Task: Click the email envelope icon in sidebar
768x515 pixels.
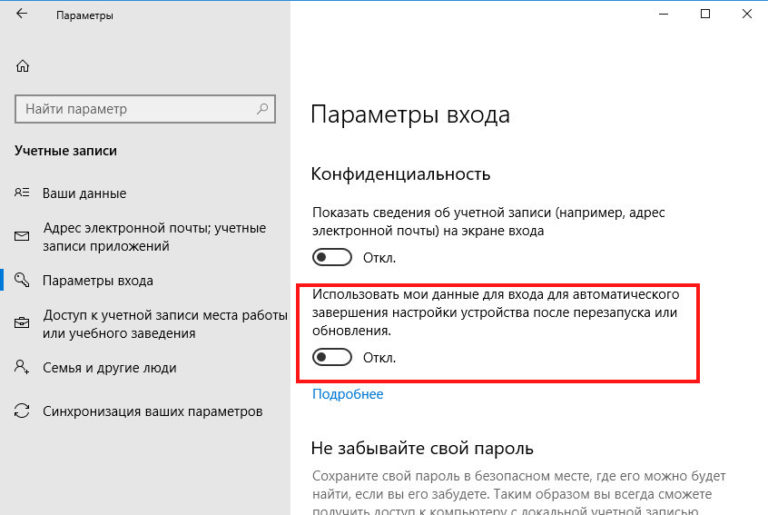Action: (21, 238)
